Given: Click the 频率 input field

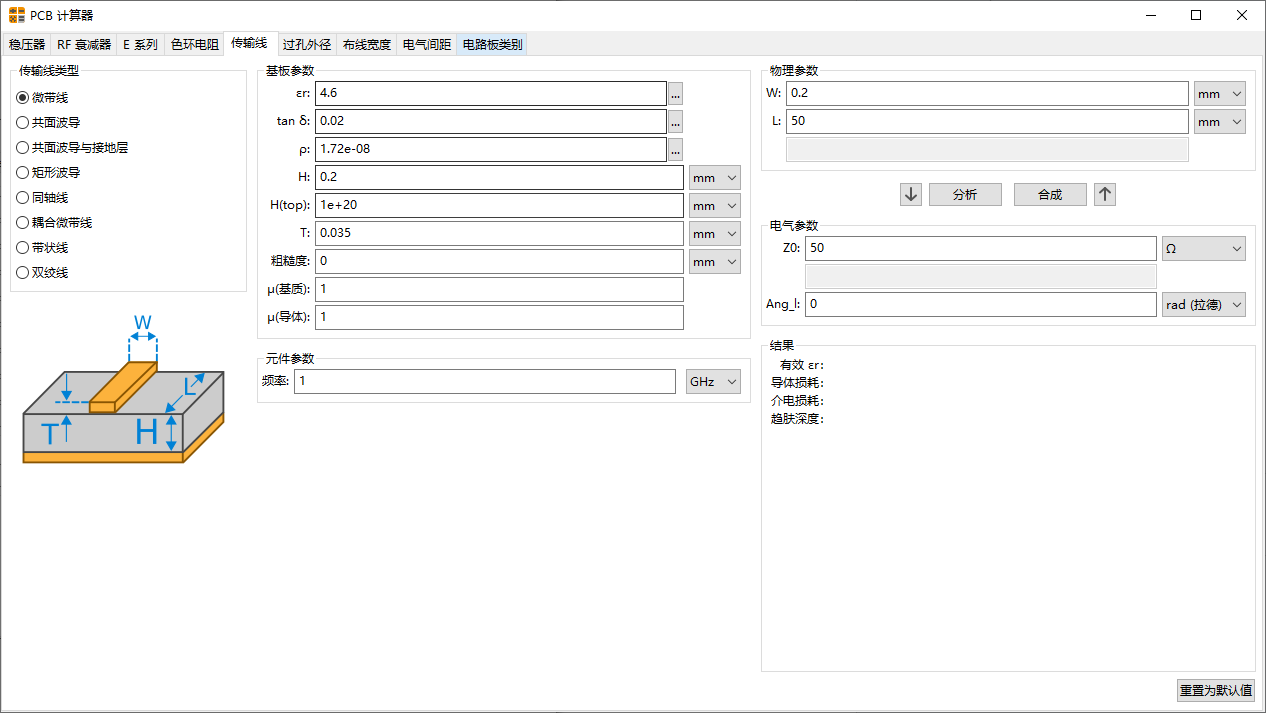Looking at the screenshot, I should (x=485, y=382).
